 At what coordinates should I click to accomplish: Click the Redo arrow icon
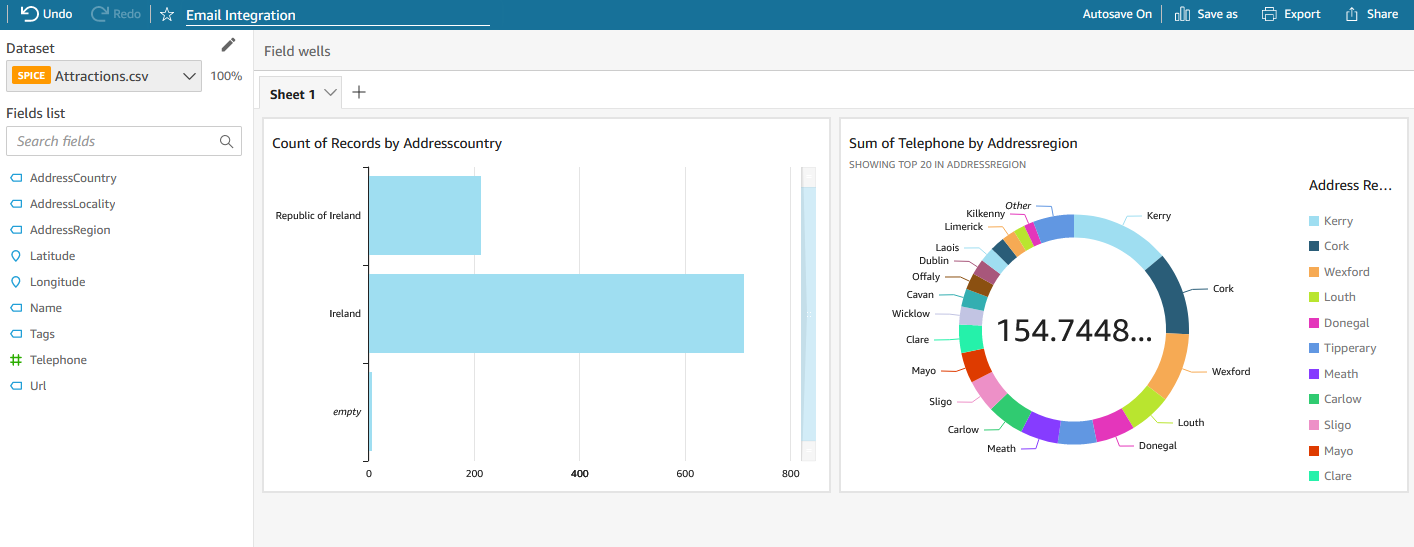[99, 14]
